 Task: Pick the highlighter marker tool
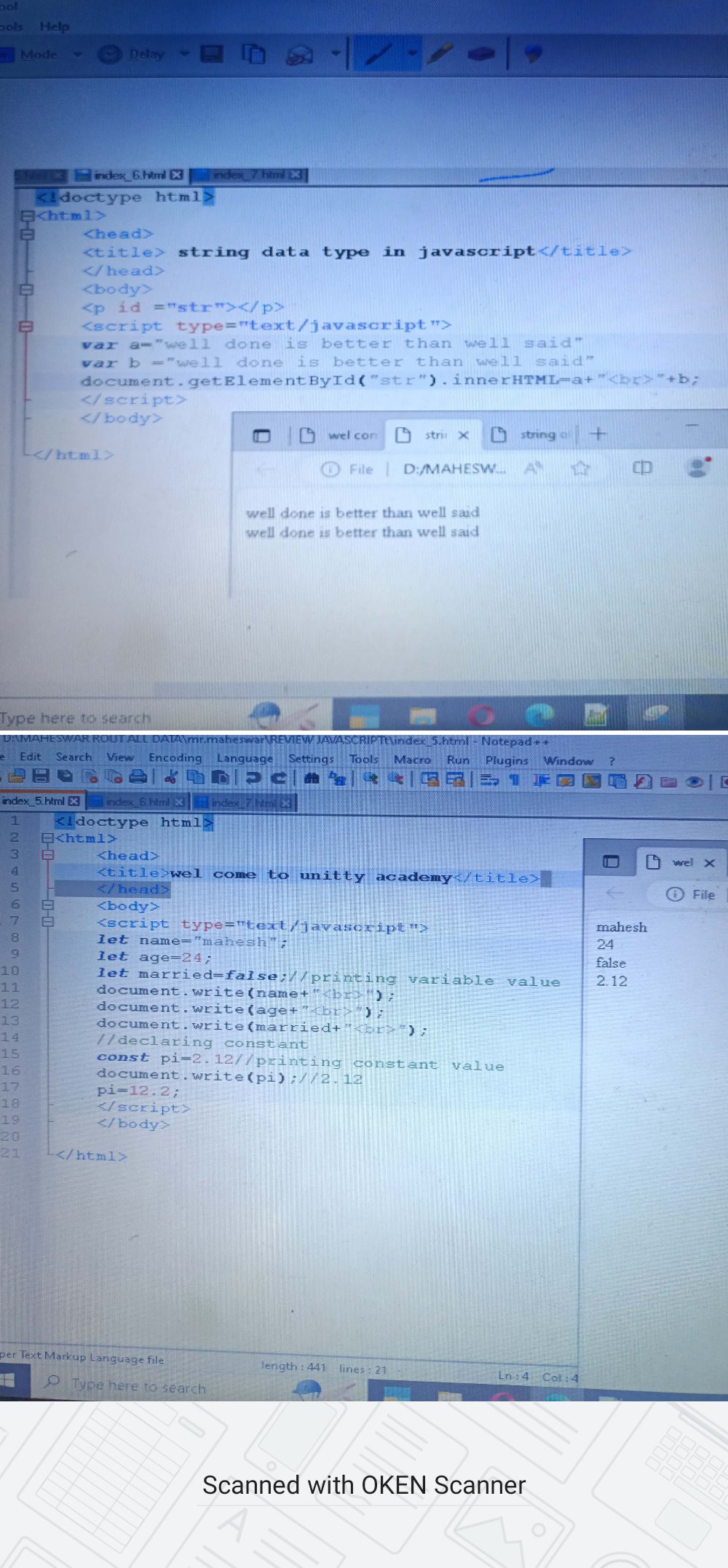(x=440, y=53)
